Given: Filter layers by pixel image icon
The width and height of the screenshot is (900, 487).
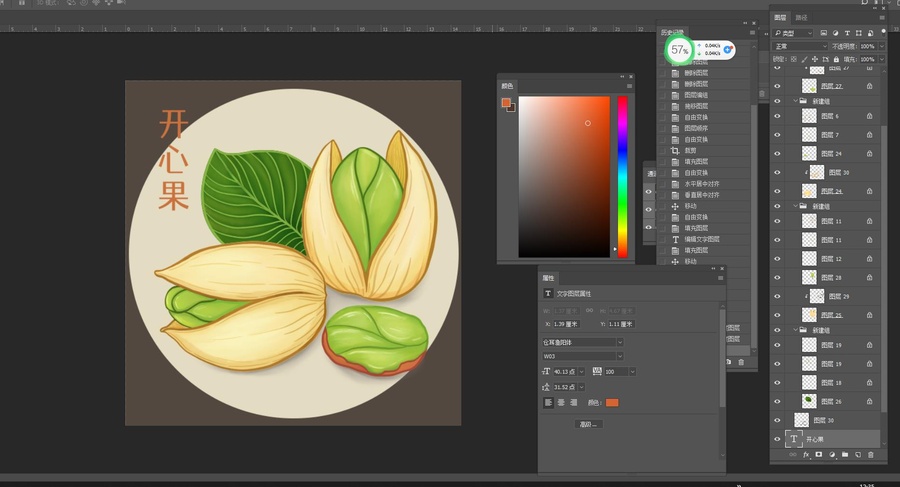Looking at the screenshot, I should (x=824, y=33).
